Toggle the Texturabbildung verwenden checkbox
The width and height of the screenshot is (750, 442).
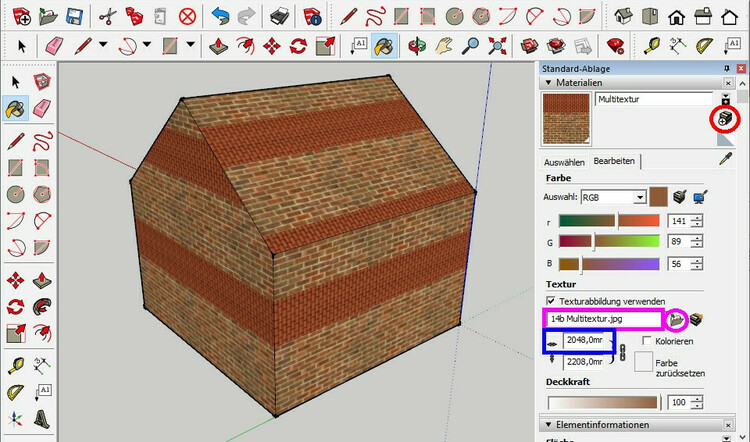point(551,300)
